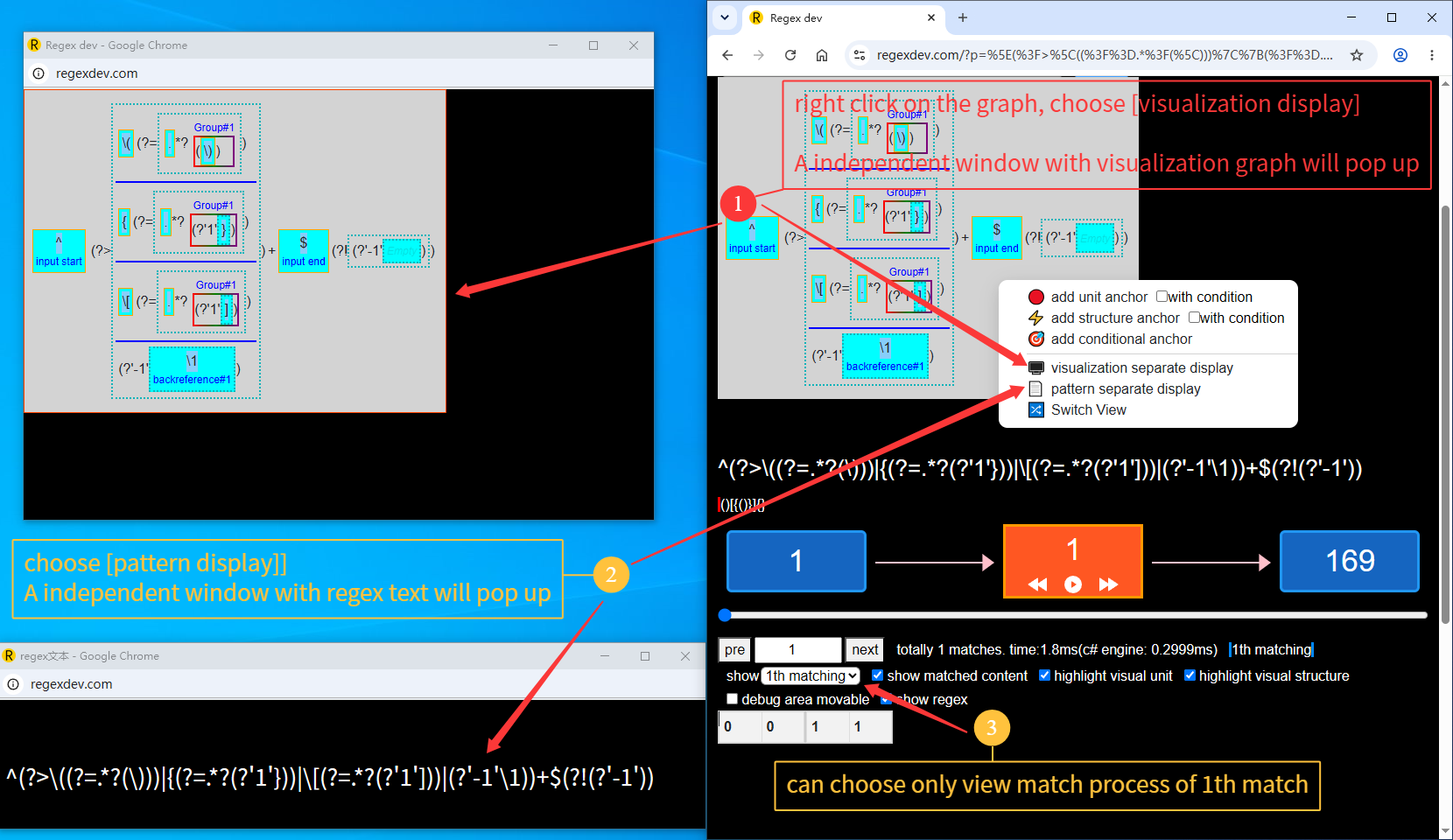The width and height of the screenshot is (1453, 840).
Task: Enable debug area movable checkbox
Action: pos(733,699)
